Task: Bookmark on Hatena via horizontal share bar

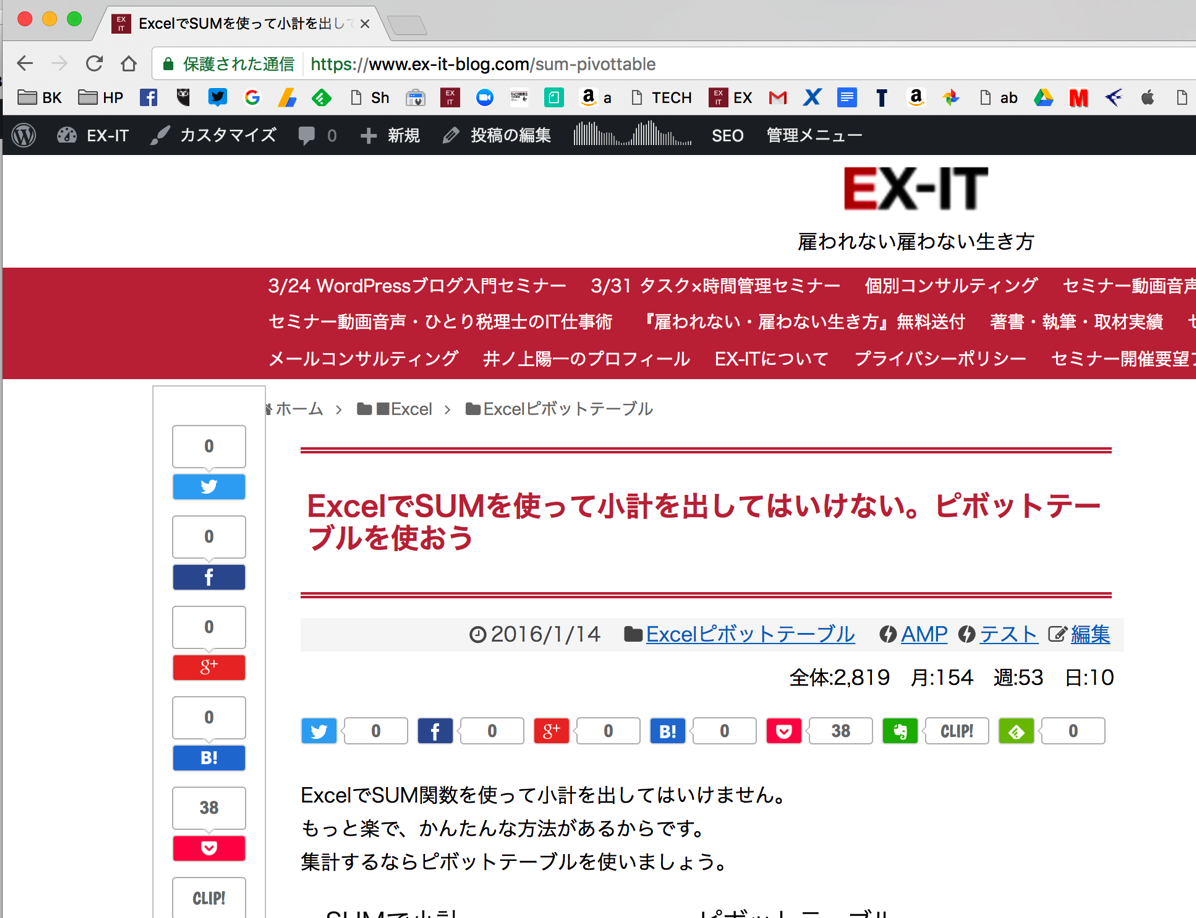Action: (667, 731)
